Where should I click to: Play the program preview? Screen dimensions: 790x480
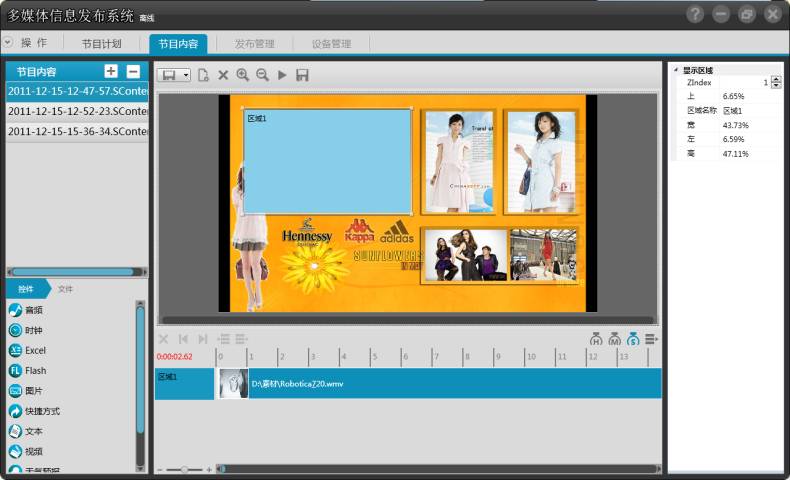pos(282,75)
